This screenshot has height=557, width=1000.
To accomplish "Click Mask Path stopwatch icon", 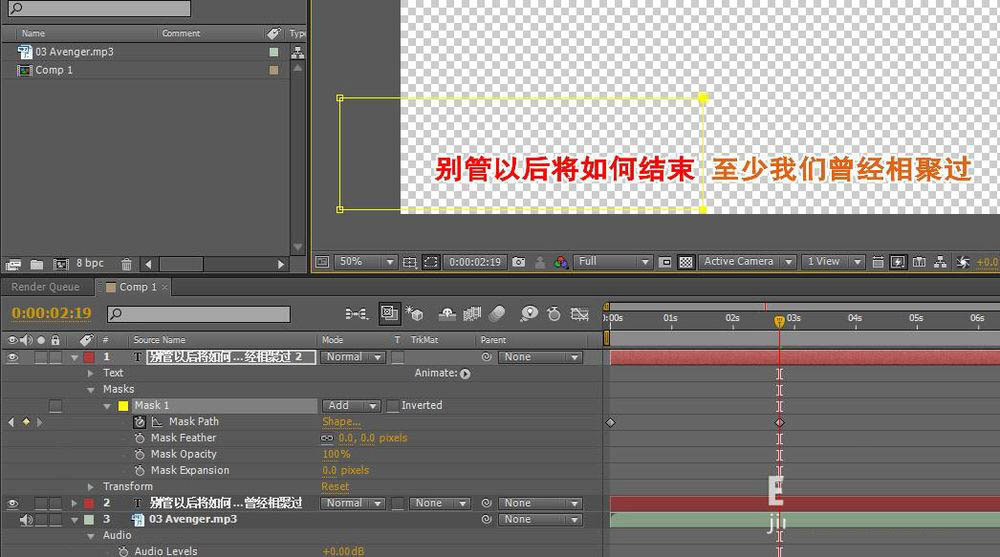I will click(140, 422).
